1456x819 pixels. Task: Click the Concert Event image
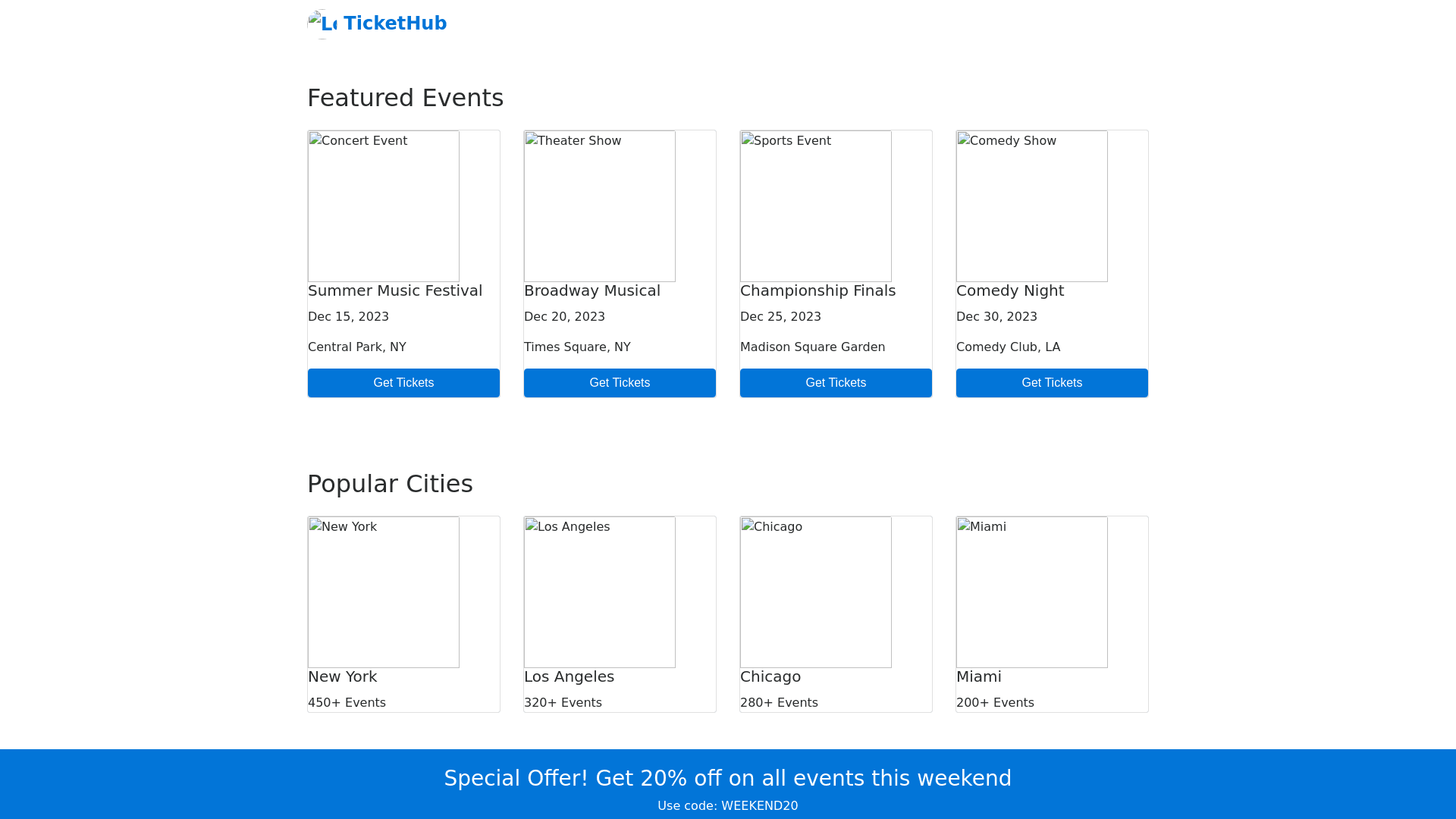384,206
